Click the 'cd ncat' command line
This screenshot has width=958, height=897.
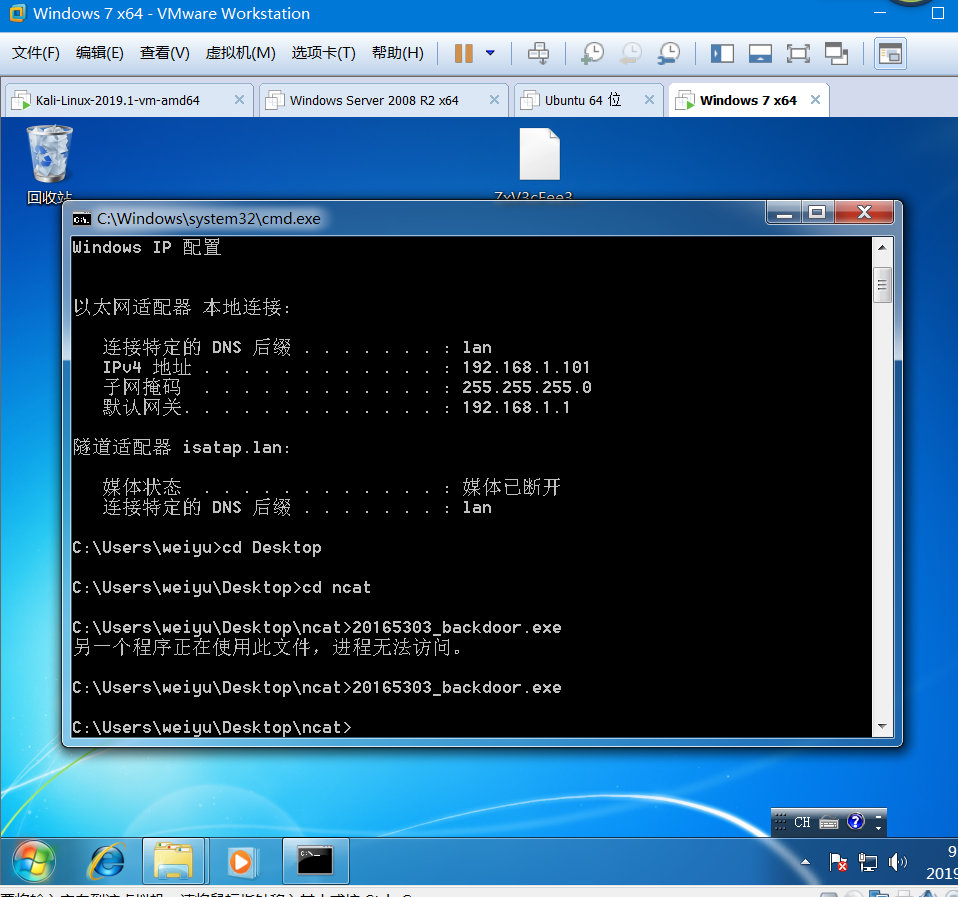221,588
